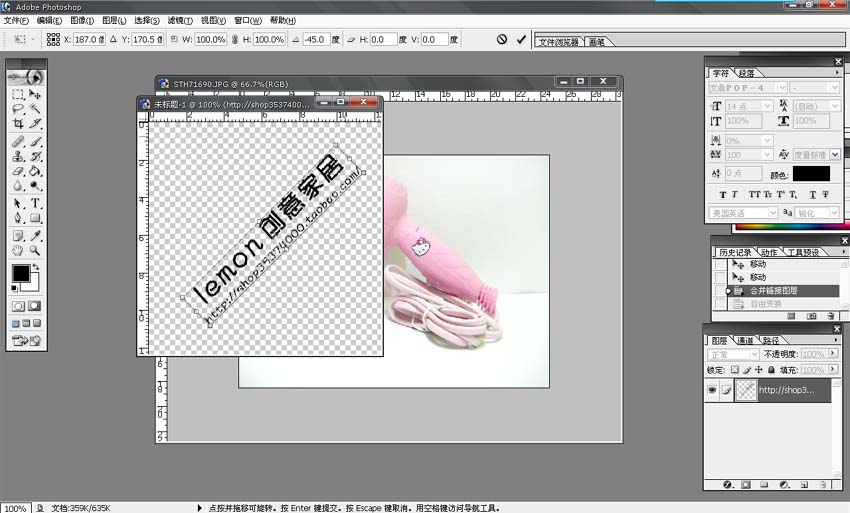Screen dimensions: 850x513
Task: Switch to the 动作 tab
Action: 769,253
